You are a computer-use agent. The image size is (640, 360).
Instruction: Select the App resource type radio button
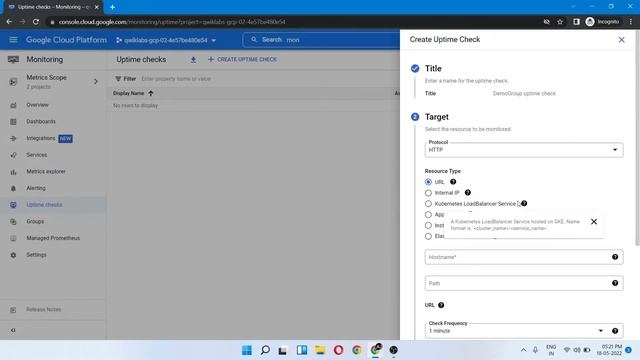428,215
